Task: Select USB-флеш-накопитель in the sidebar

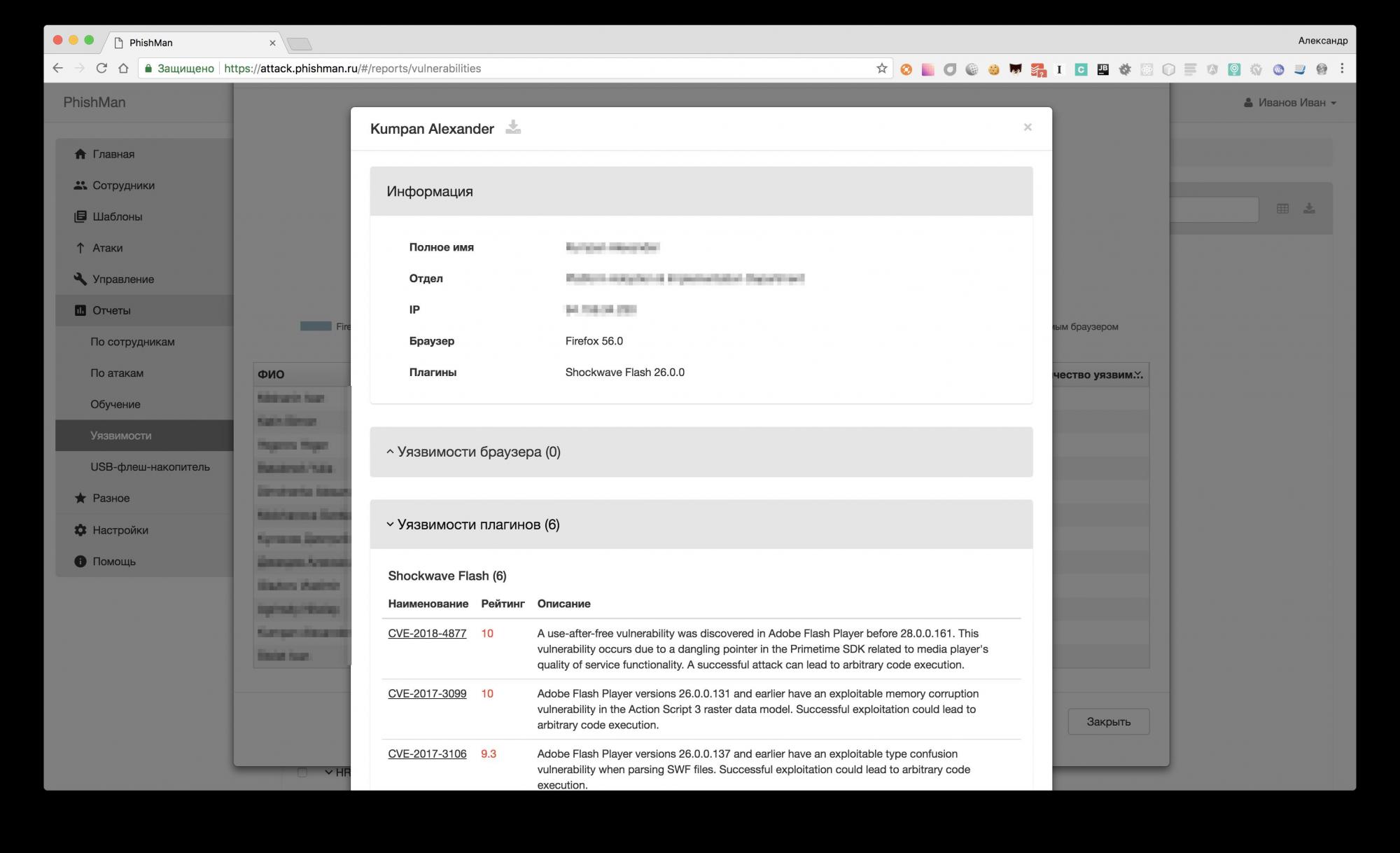Action: pos(150,467)
